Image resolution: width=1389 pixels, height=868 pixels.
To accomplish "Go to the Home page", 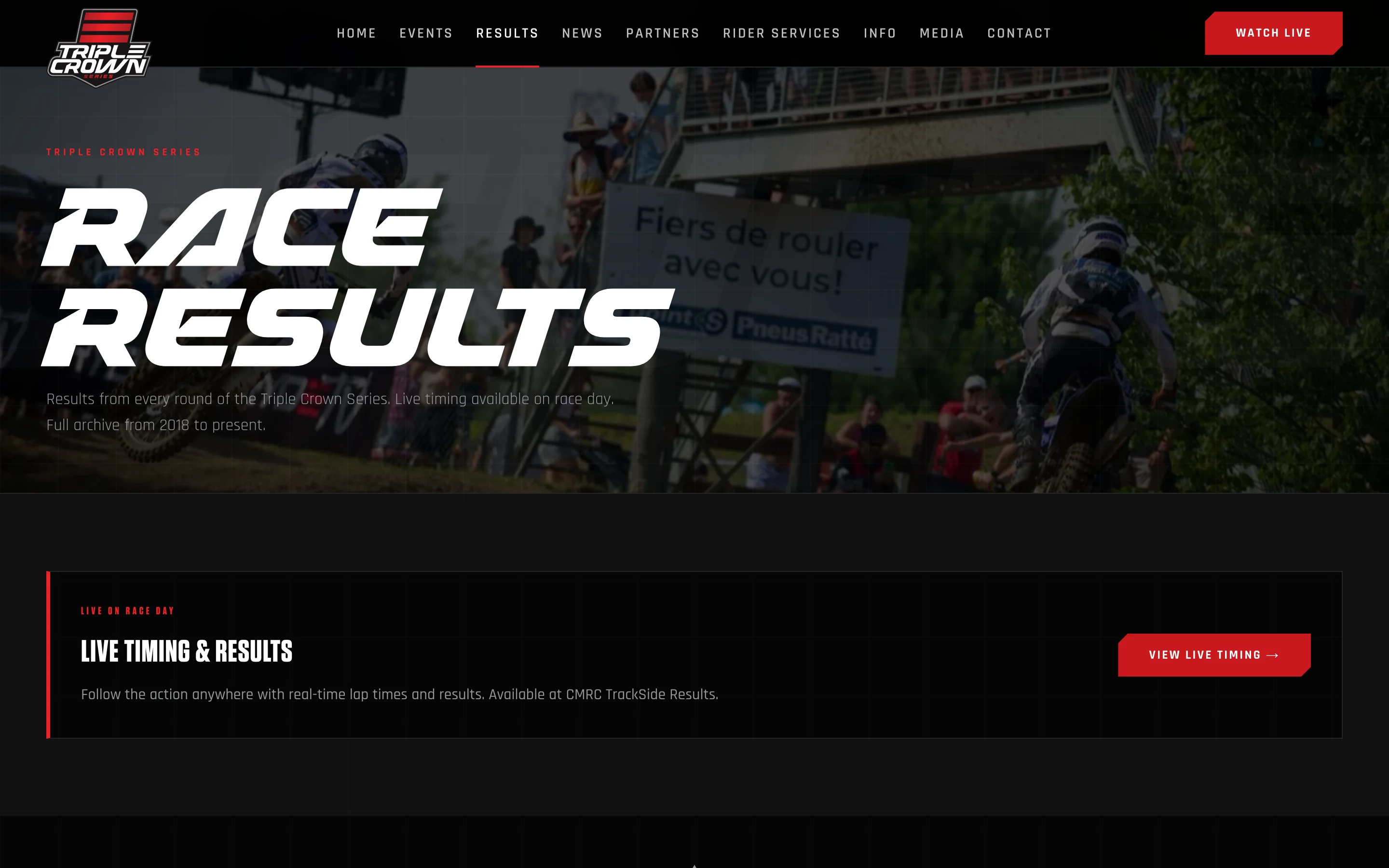I will coord(356,33).
